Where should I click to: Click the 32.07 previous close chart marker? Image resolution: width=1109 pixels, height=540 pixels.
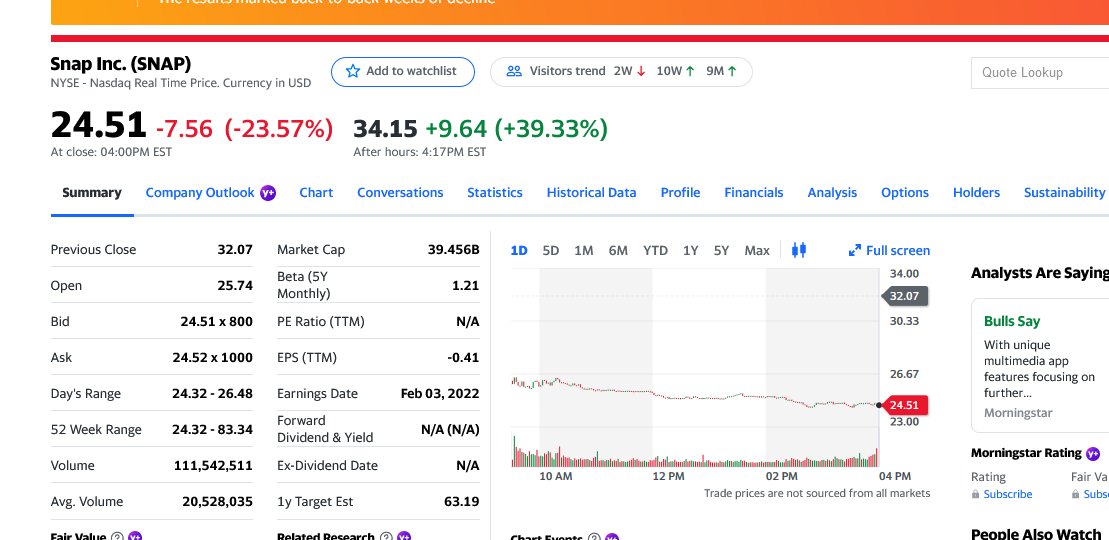[x=905, y=296]
